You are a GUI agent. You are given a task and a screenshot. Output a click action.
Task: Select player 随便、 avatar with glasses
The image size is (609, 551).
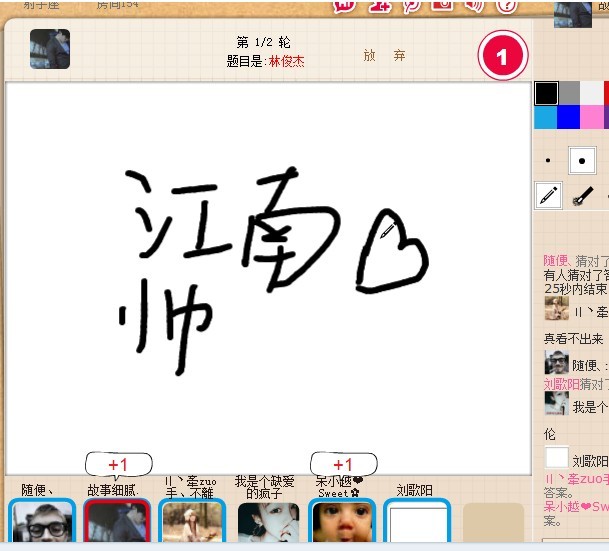[42, 521]
